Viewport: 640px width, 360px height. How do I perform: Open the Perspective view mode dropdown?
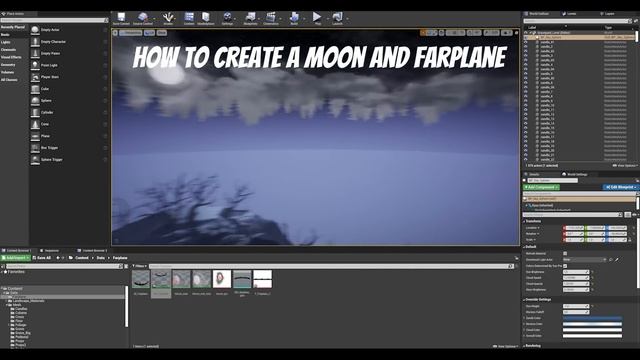[131, 33]
